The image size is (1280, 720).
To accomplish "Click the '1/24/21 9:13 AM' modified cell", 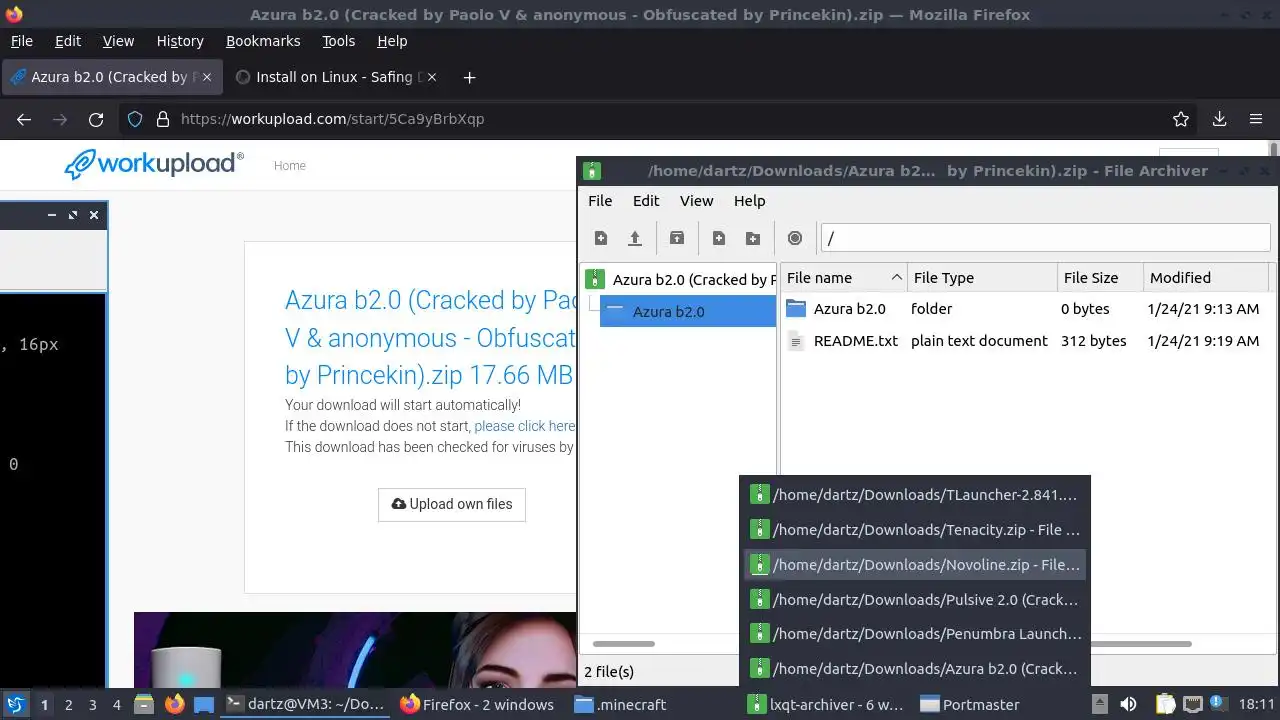I will pyautogui.click(x=1204, y=309).
